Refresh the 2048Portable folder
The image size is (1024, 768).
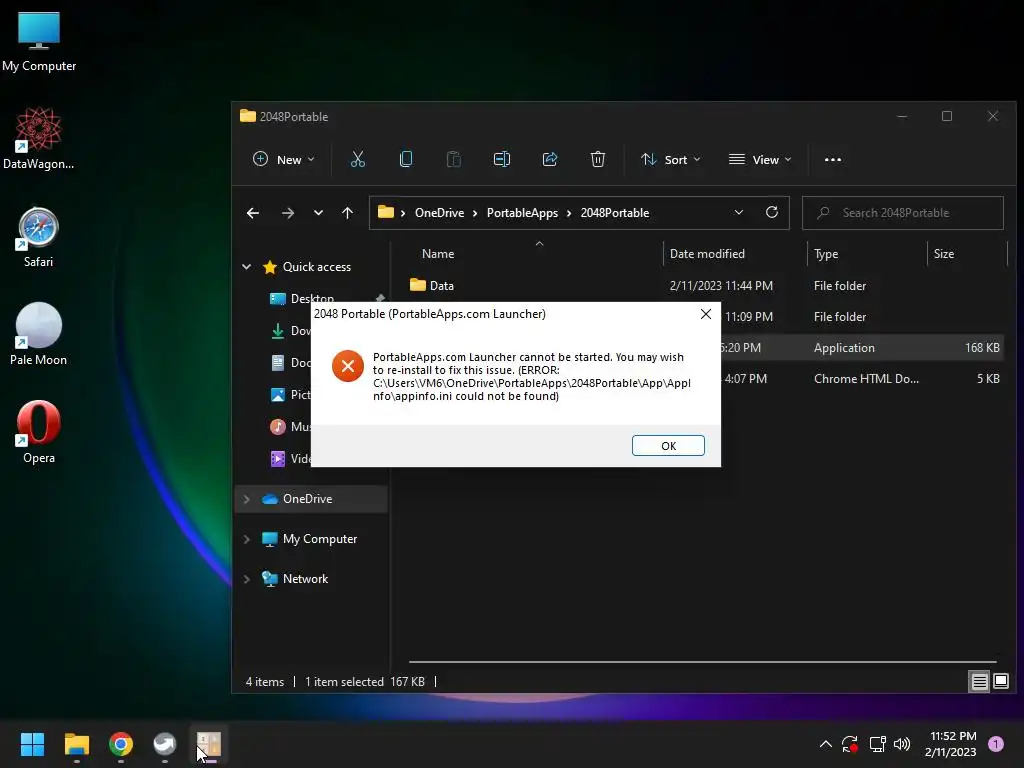click(x=772, y=213)
